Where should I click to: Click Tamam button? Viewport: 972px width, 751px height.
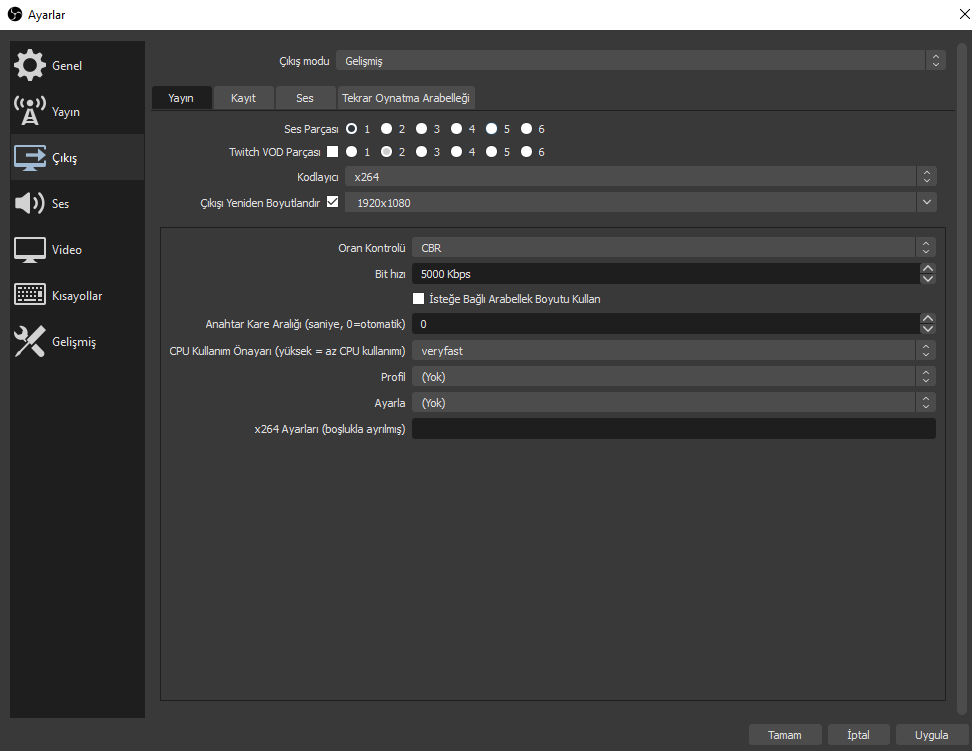[x=785, y=735]
